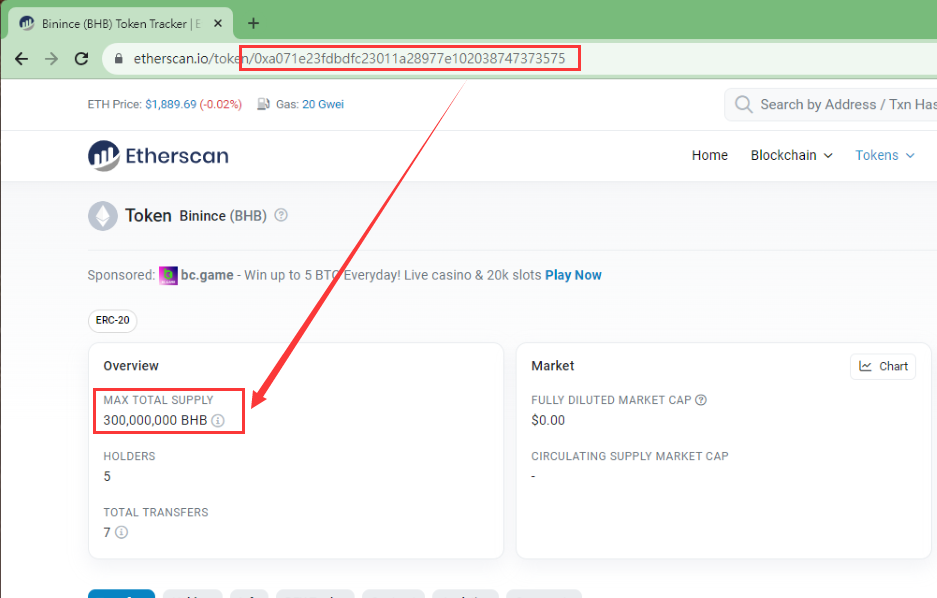Click the gas pump icon

pyautogui.click(x=264, y=105)
